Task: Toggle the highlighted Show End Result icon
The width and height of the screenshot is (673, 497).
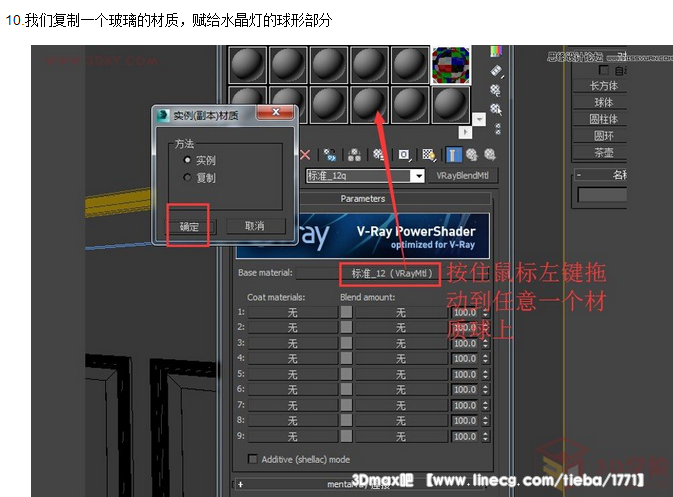Action: tap(453, 155)
